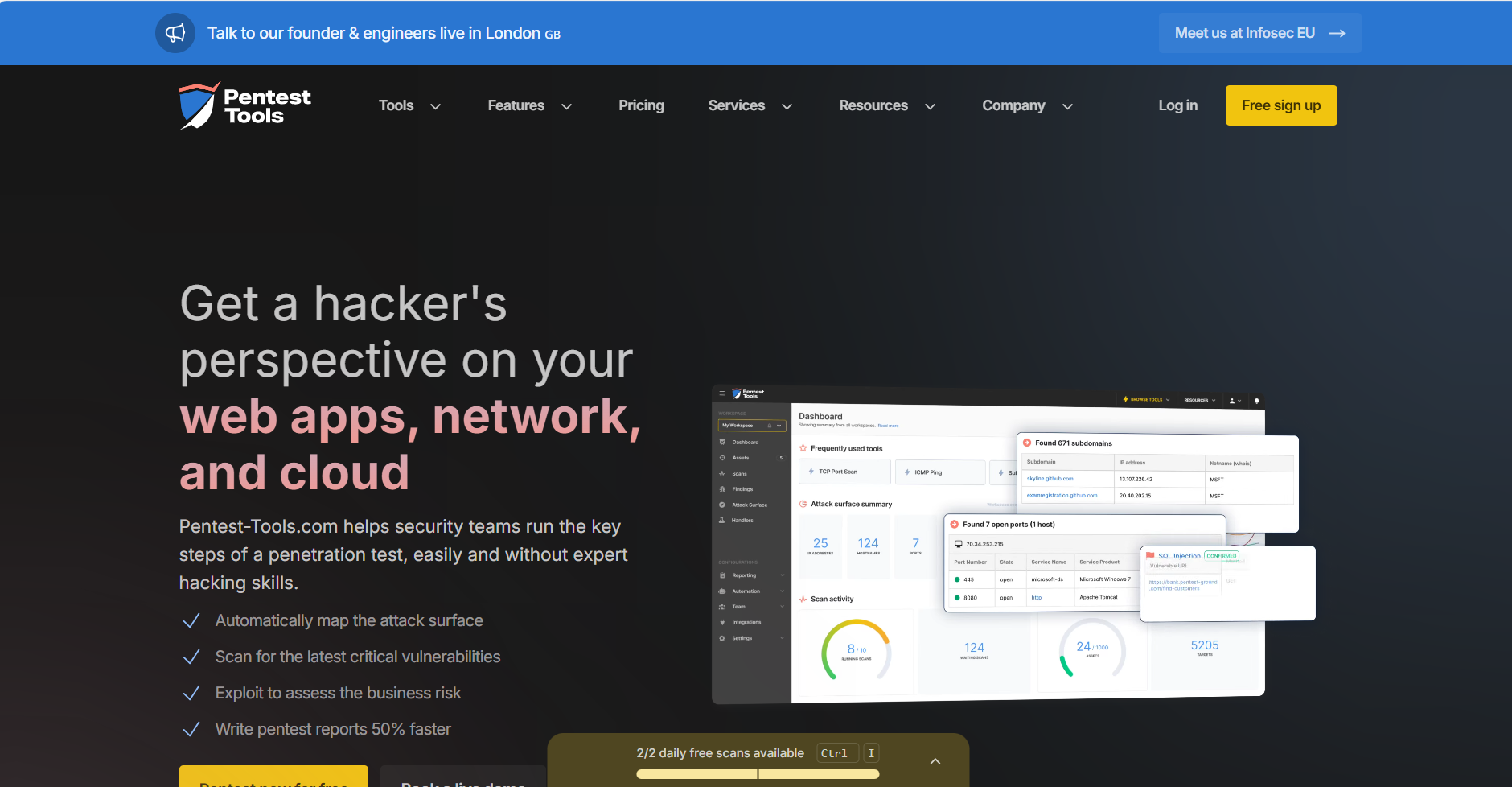The height and width of the screenshot is (787, 1512).
Task: Click the Meet us at Infosec EU button
Action: [1259, 33]
